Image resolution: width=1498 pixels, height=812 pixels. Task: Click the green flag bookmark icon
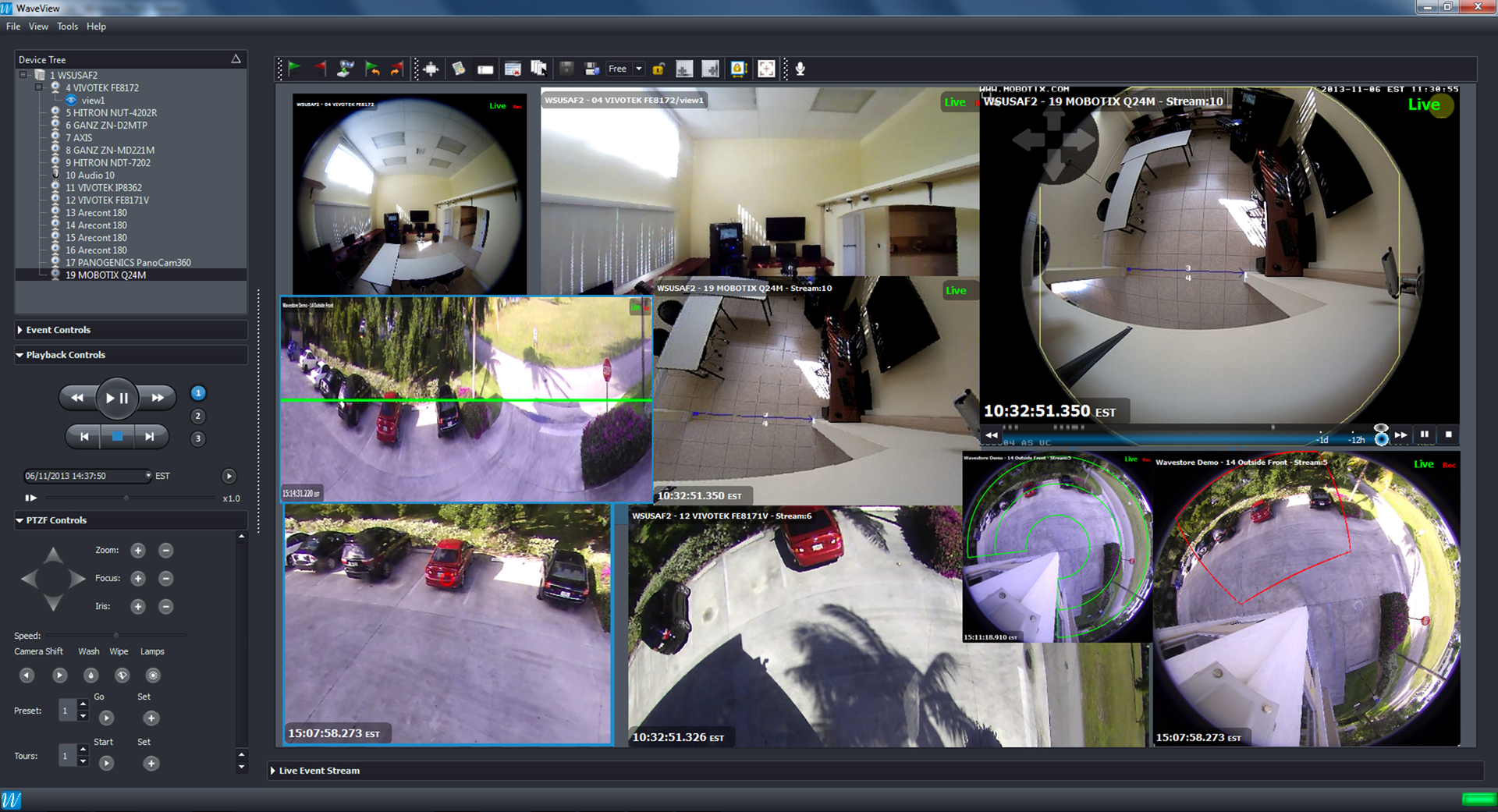pos(294,69)
